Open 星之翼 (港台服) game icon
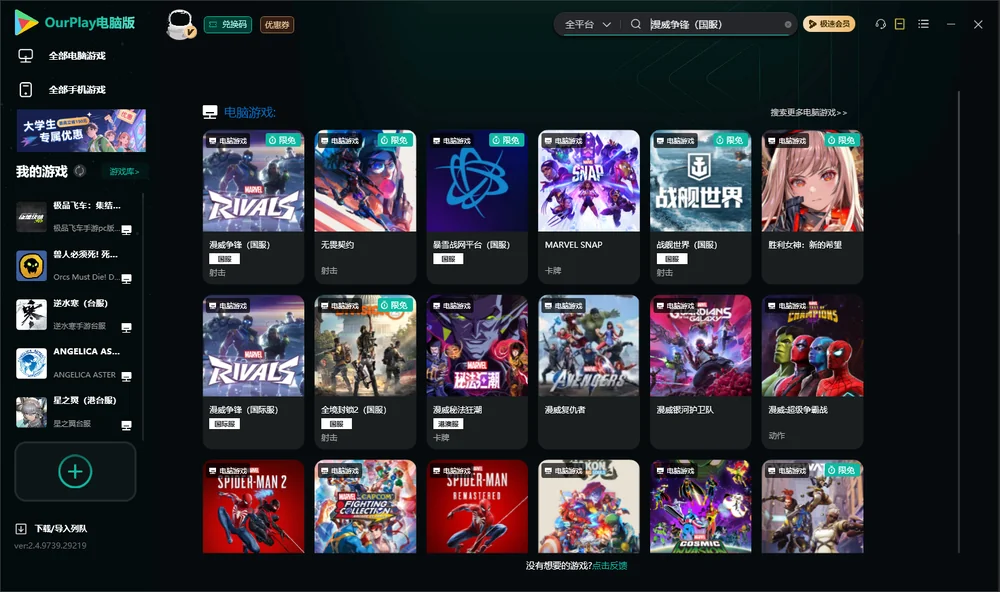Viewport: 1000px width, 592px height. pyautogui.click(x=31, y=412)
